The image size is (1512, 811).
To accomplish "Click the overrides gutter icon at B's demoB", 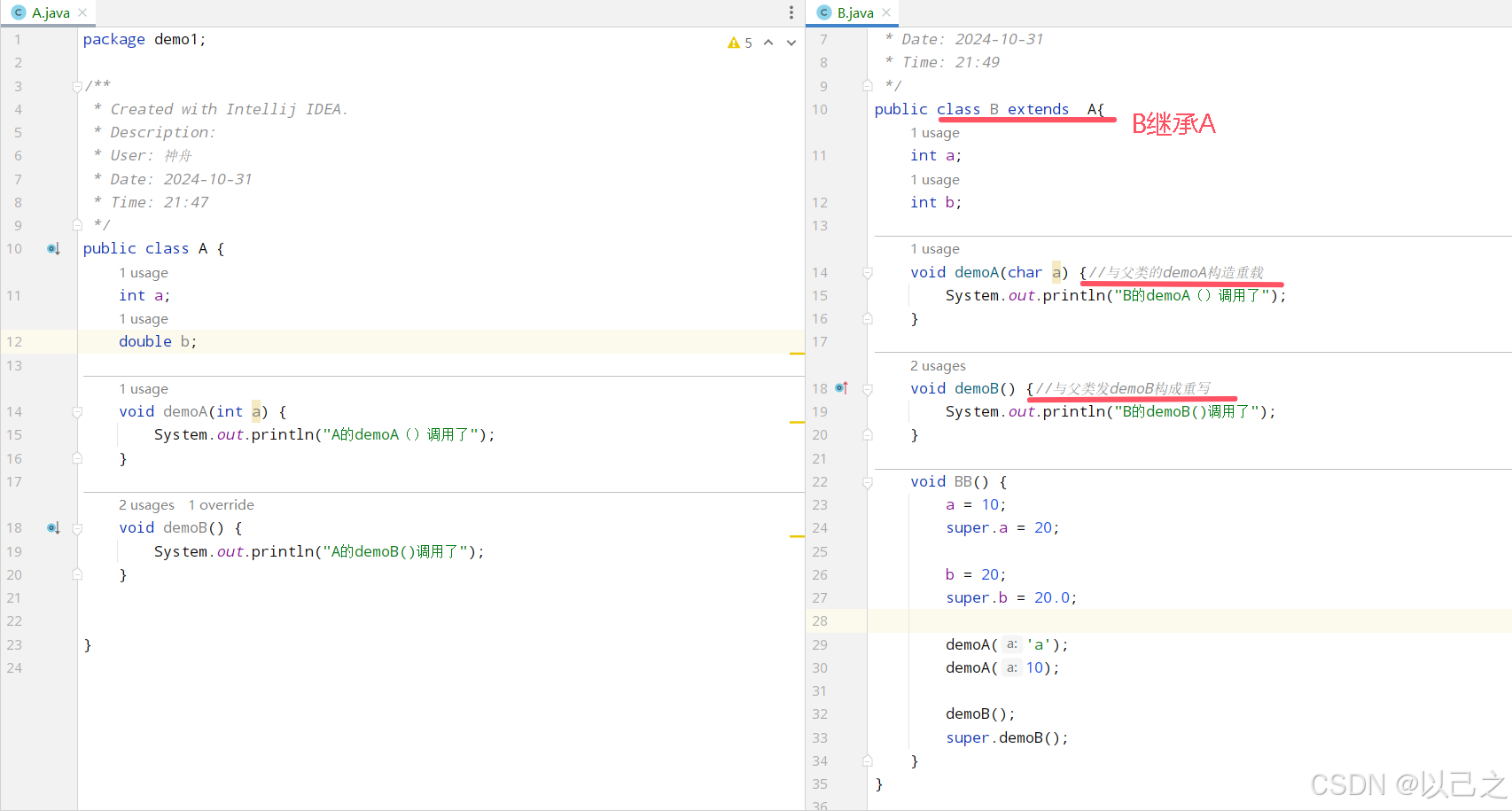I will point(842,388).
